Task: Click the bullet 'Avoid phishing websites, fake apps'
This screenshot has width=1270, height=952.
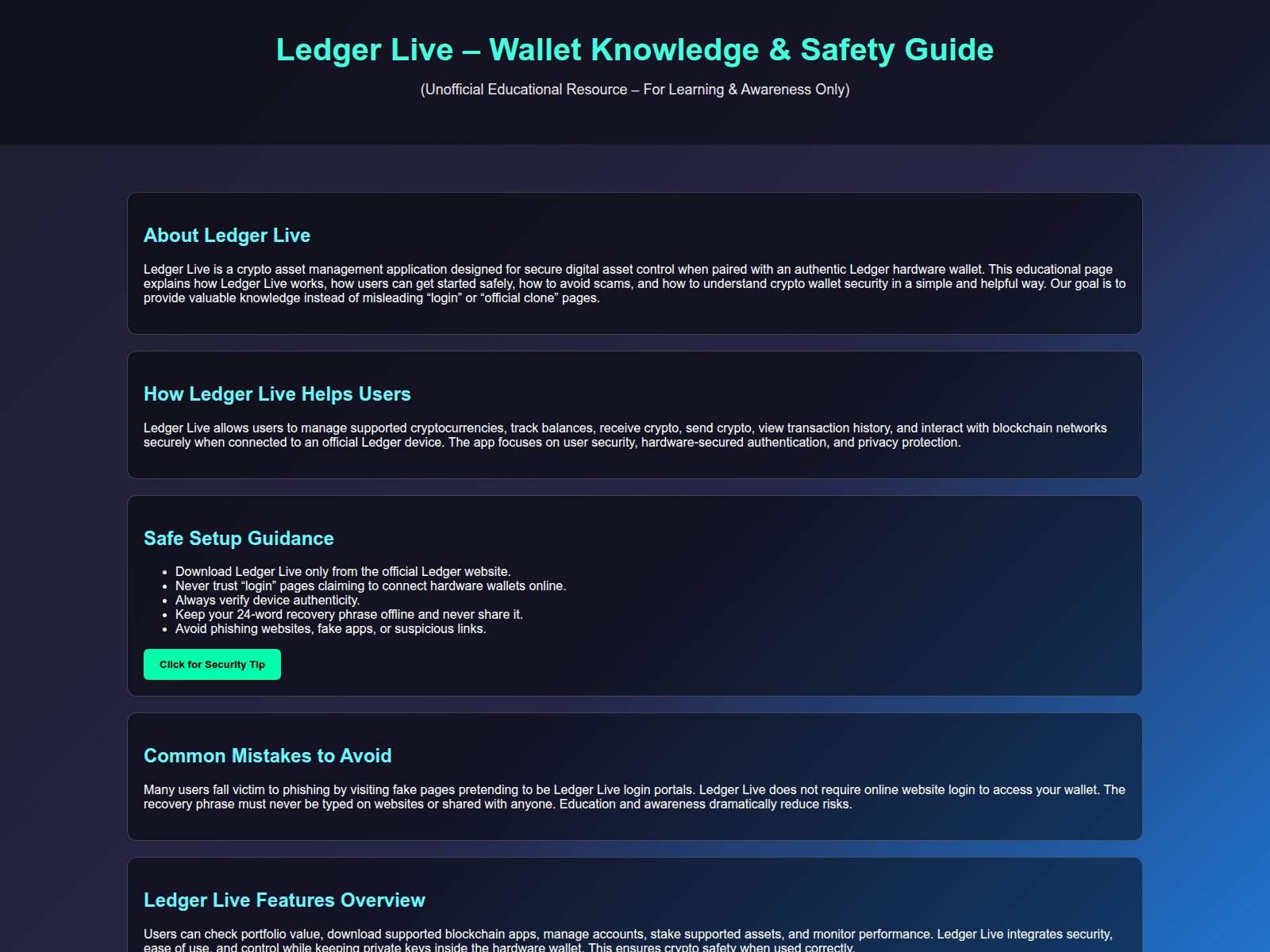Action: point(331,629)
